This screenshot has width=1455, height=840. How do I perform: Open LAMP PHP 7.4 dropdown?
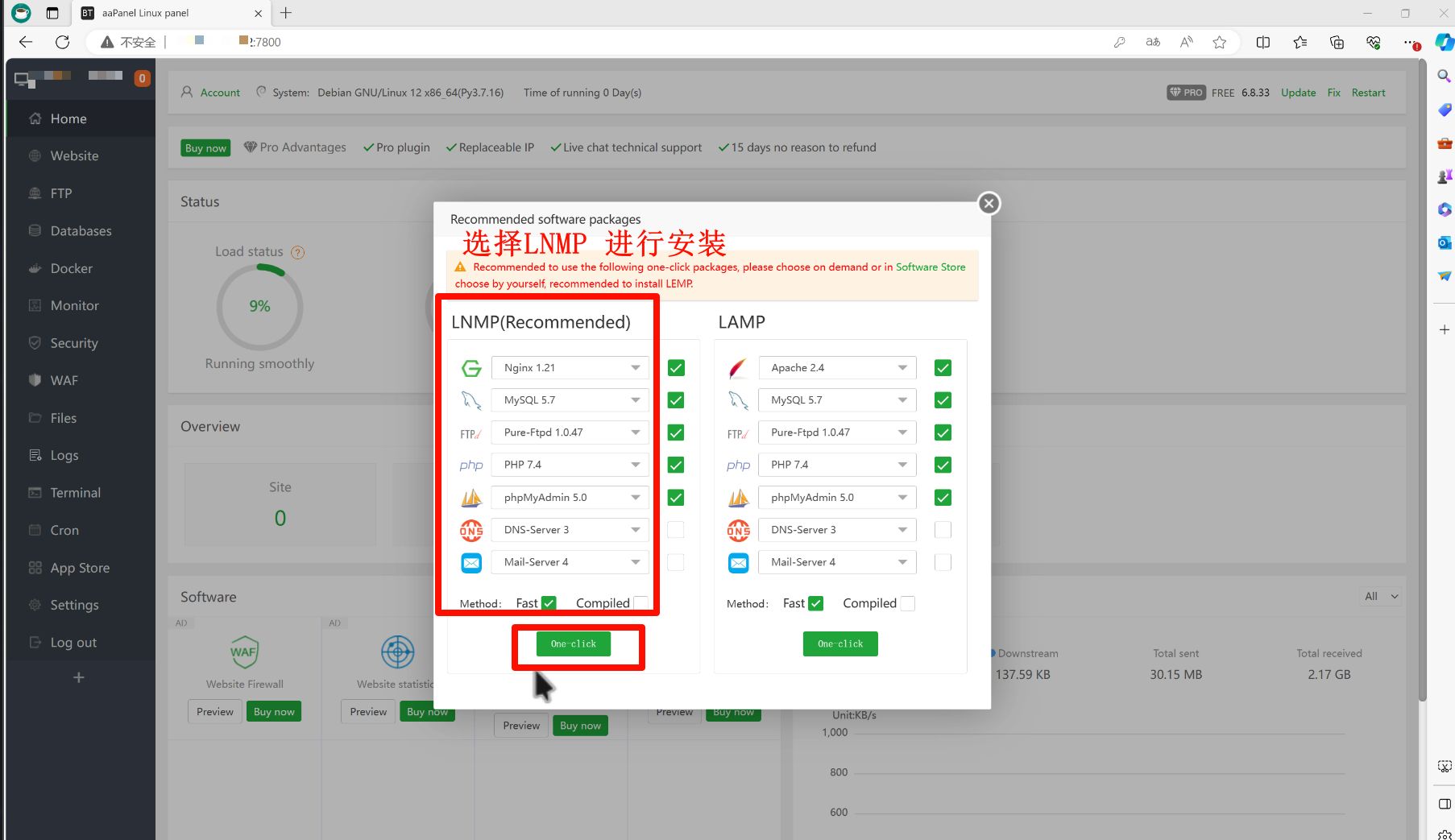coord(837,465)
